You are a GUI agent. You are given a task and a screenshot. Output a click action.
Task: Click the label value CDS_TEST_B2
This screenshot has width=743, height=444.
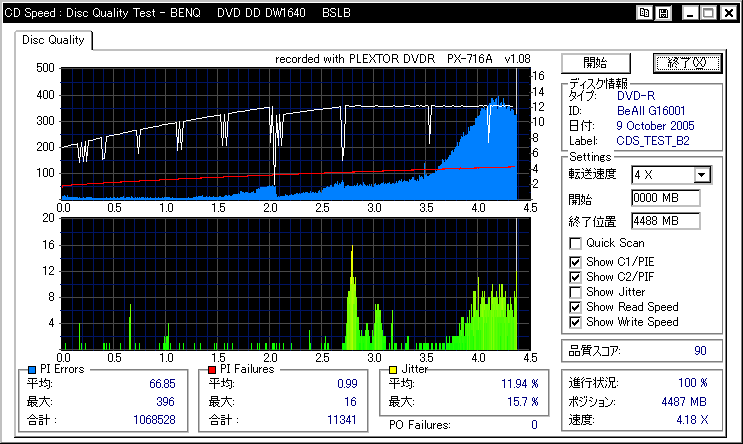click(x=653, y=141)
